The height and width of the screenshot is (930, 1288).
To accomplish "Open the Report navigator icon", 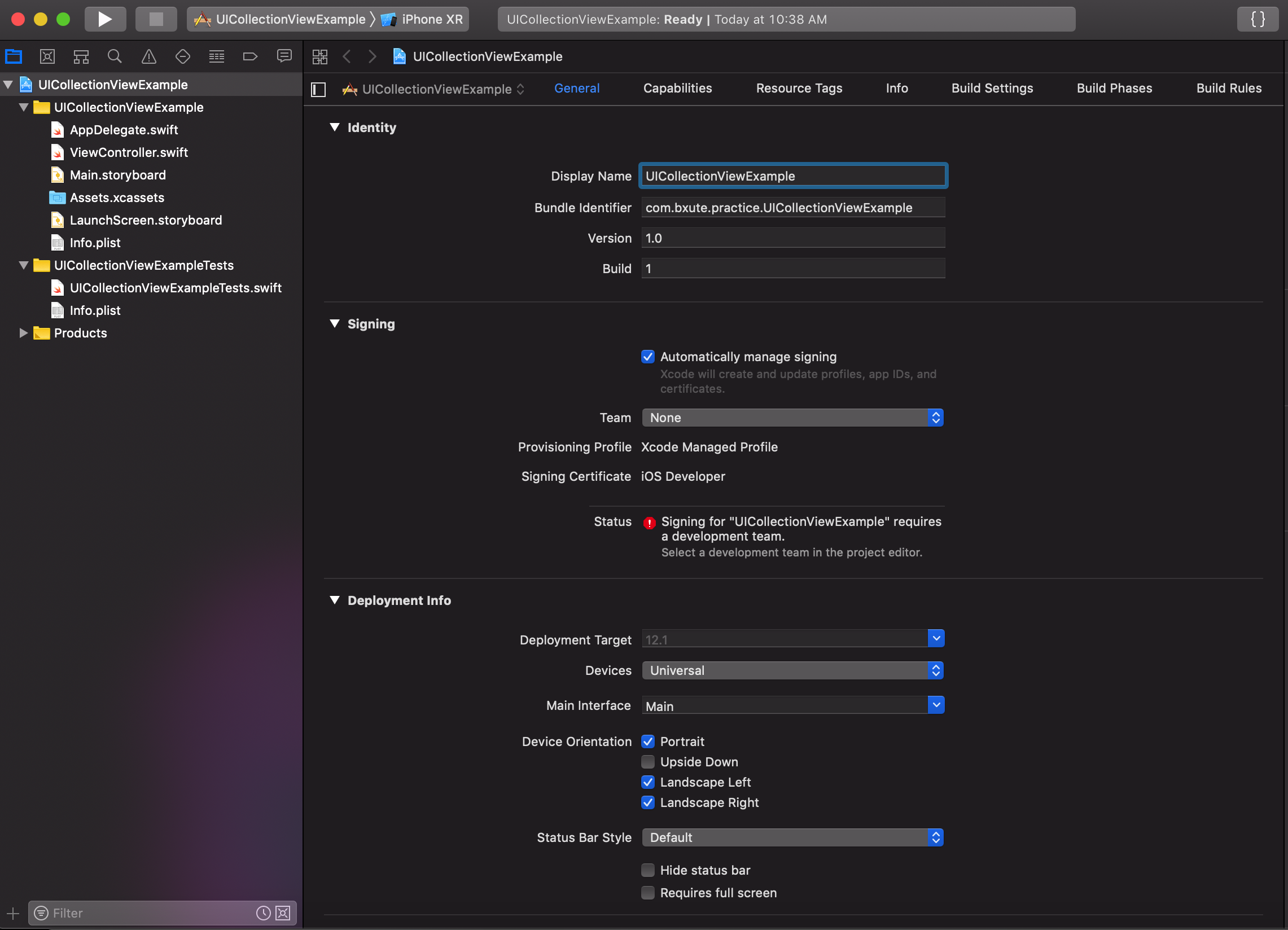I will click(284, 56).
